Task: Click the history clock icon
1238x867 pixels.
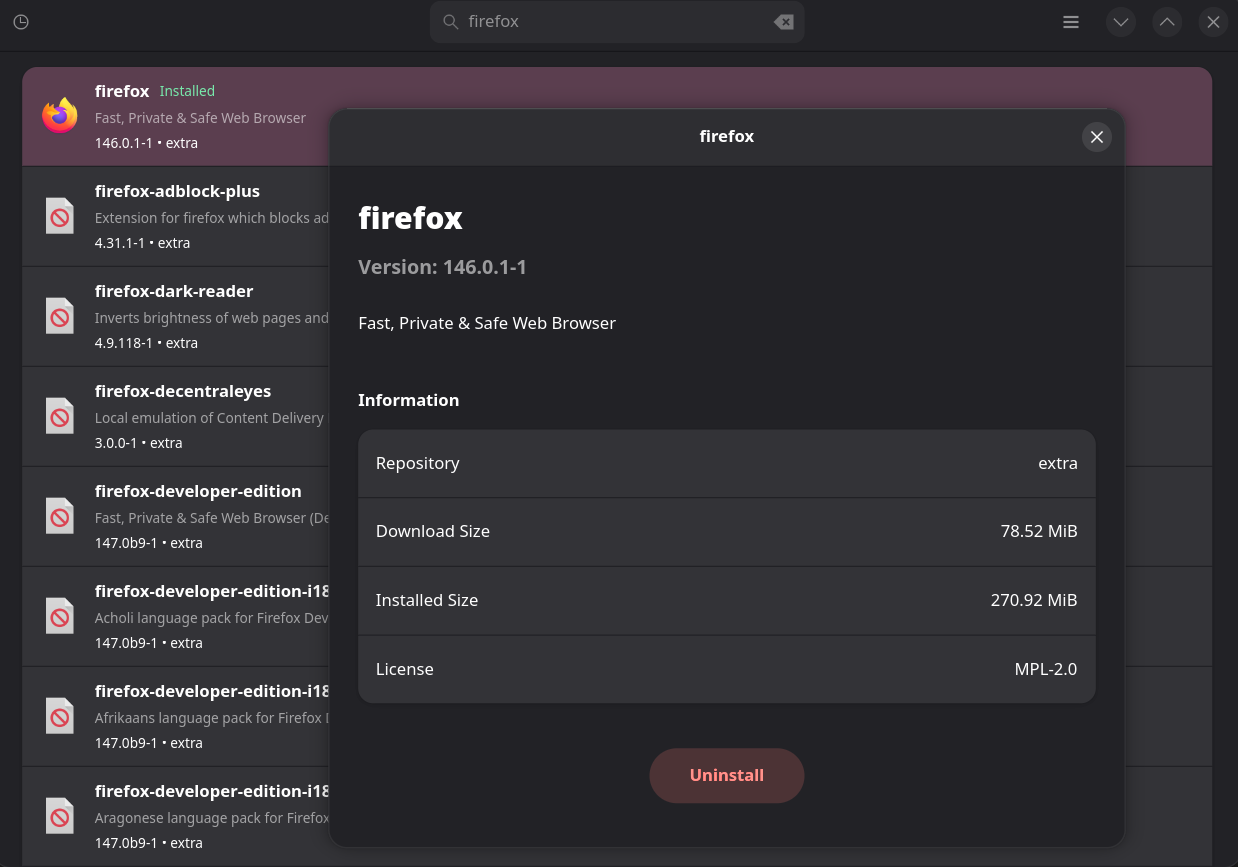Action: coord(21,22)
